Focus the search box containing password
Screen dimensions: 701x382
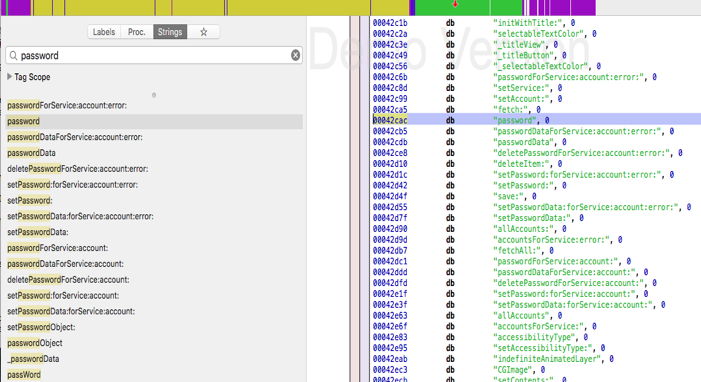point(154,55)
